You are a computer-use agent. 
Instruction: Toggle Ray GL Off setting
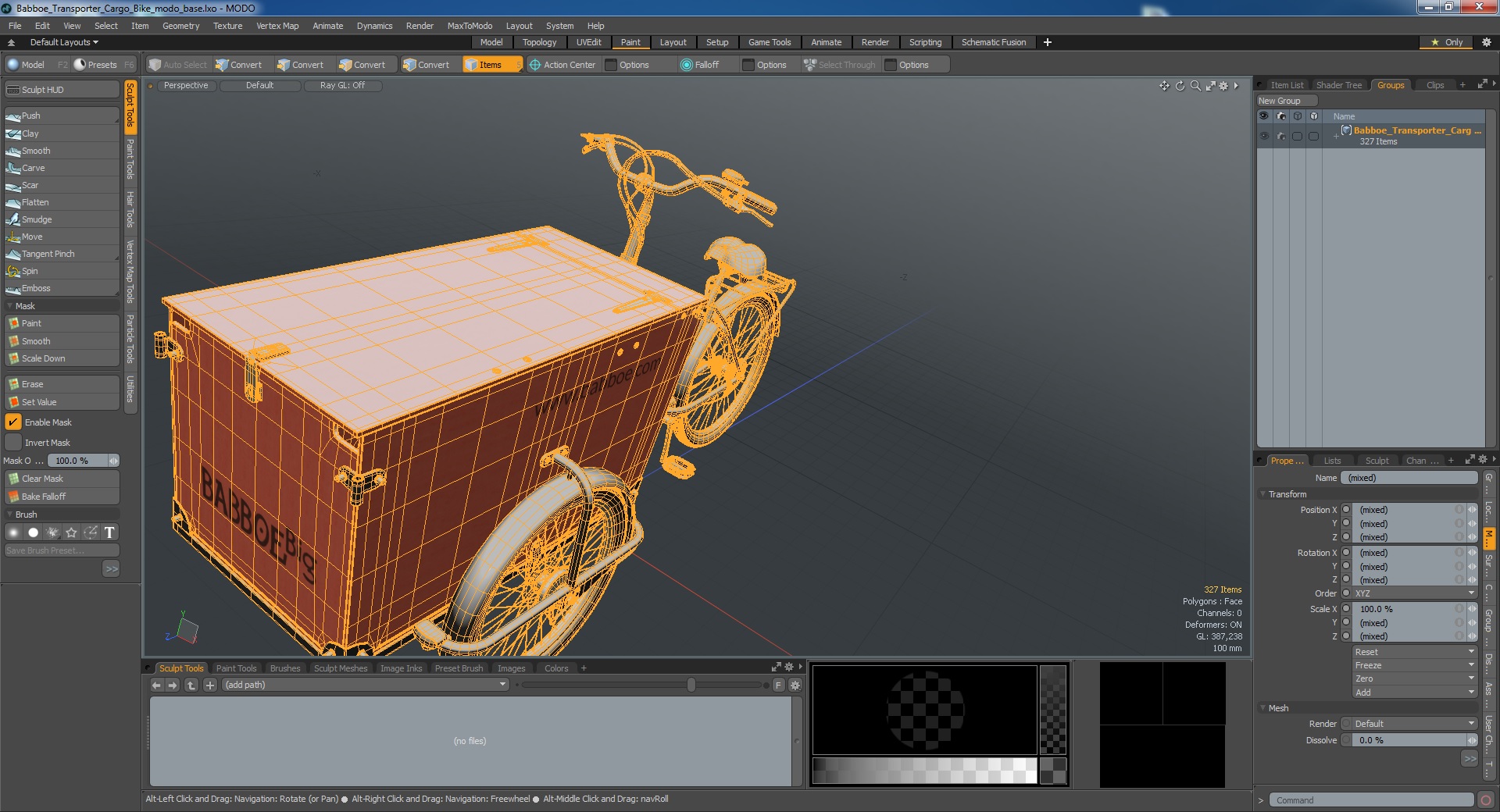342,86
